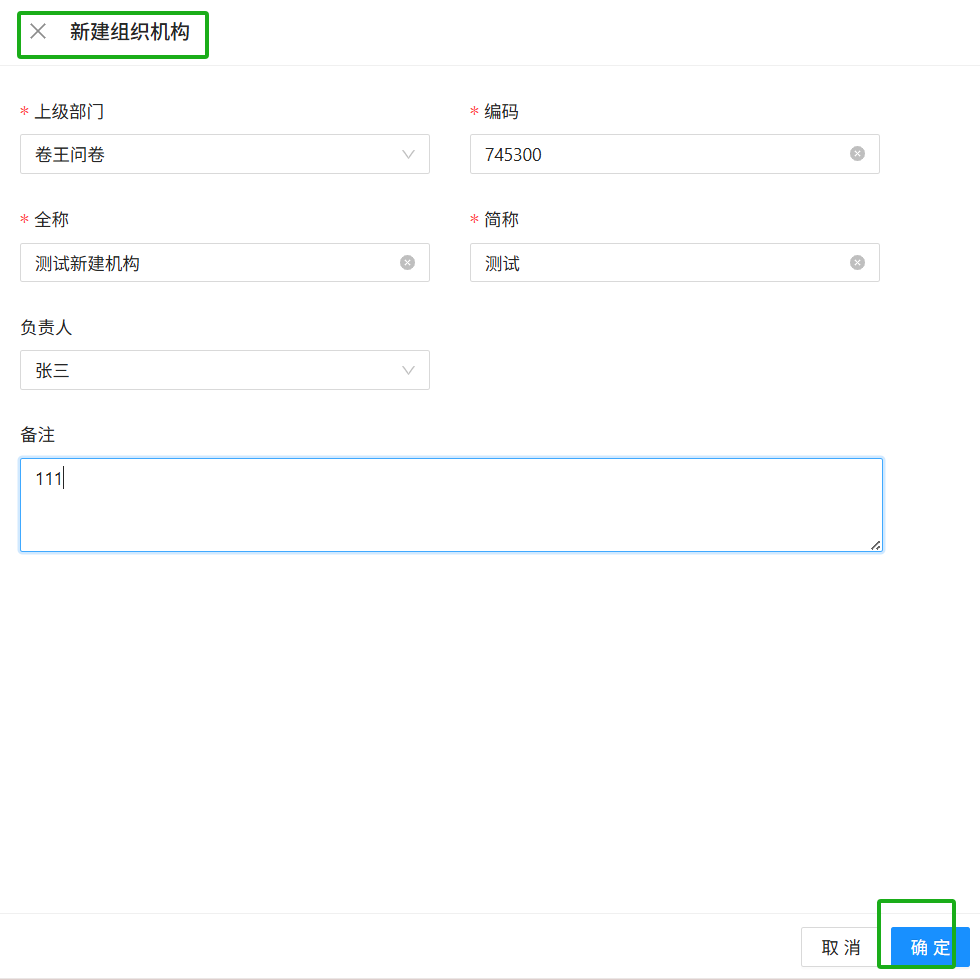Viewport: 980px width, 980px height.
Task: Close the 新建组织机构 dialog with the X icon
Action: [x=38, y=31]
